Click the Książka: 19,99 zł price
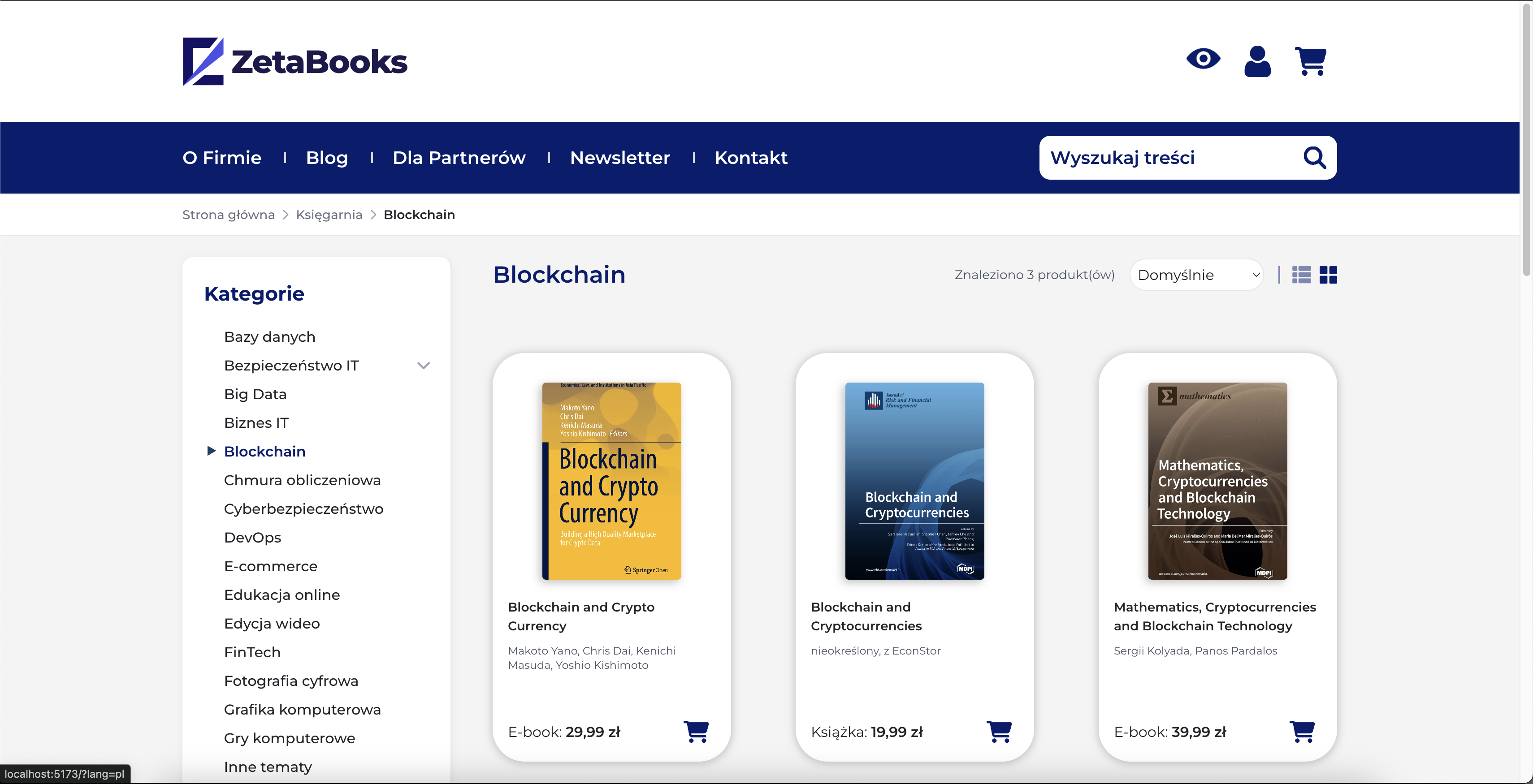Viewport: 1533px width, 784px height. [x=866, y=732]
